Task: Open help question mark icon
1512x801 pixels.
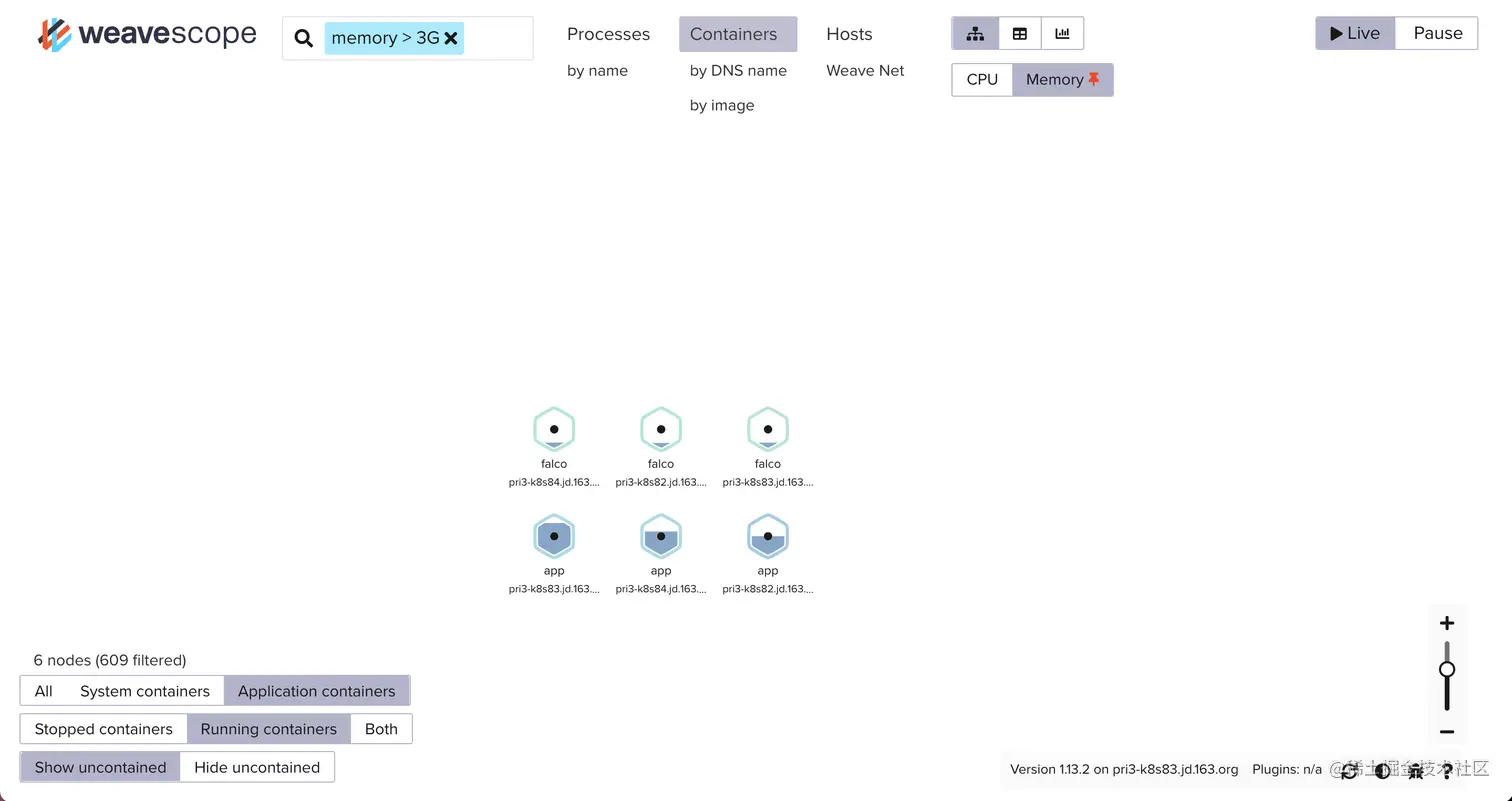Action: point(1446,770)
